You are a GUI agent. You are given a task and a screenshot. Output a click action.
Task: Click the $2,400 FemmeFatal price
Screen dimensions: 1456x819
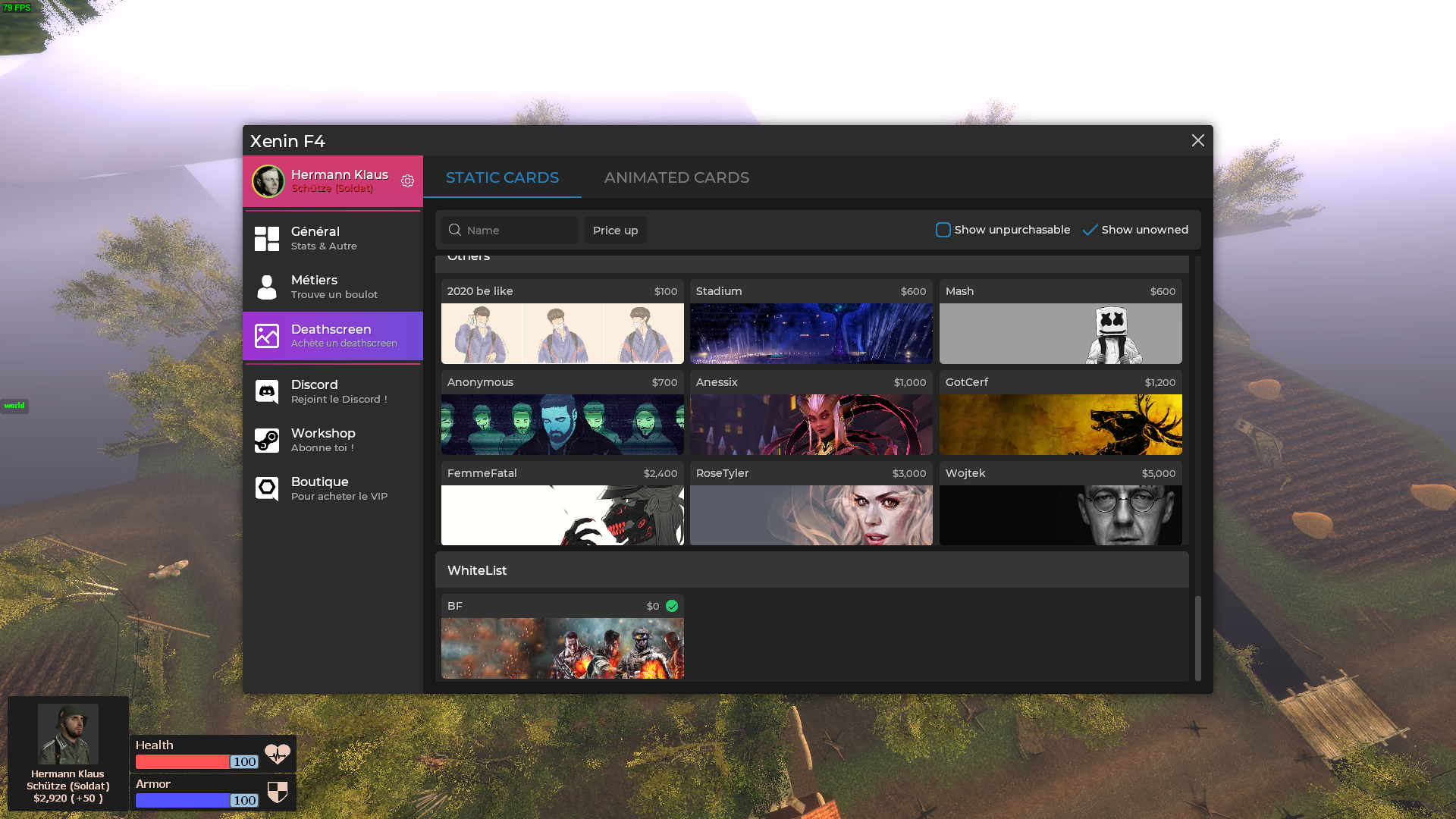point(661,473)
